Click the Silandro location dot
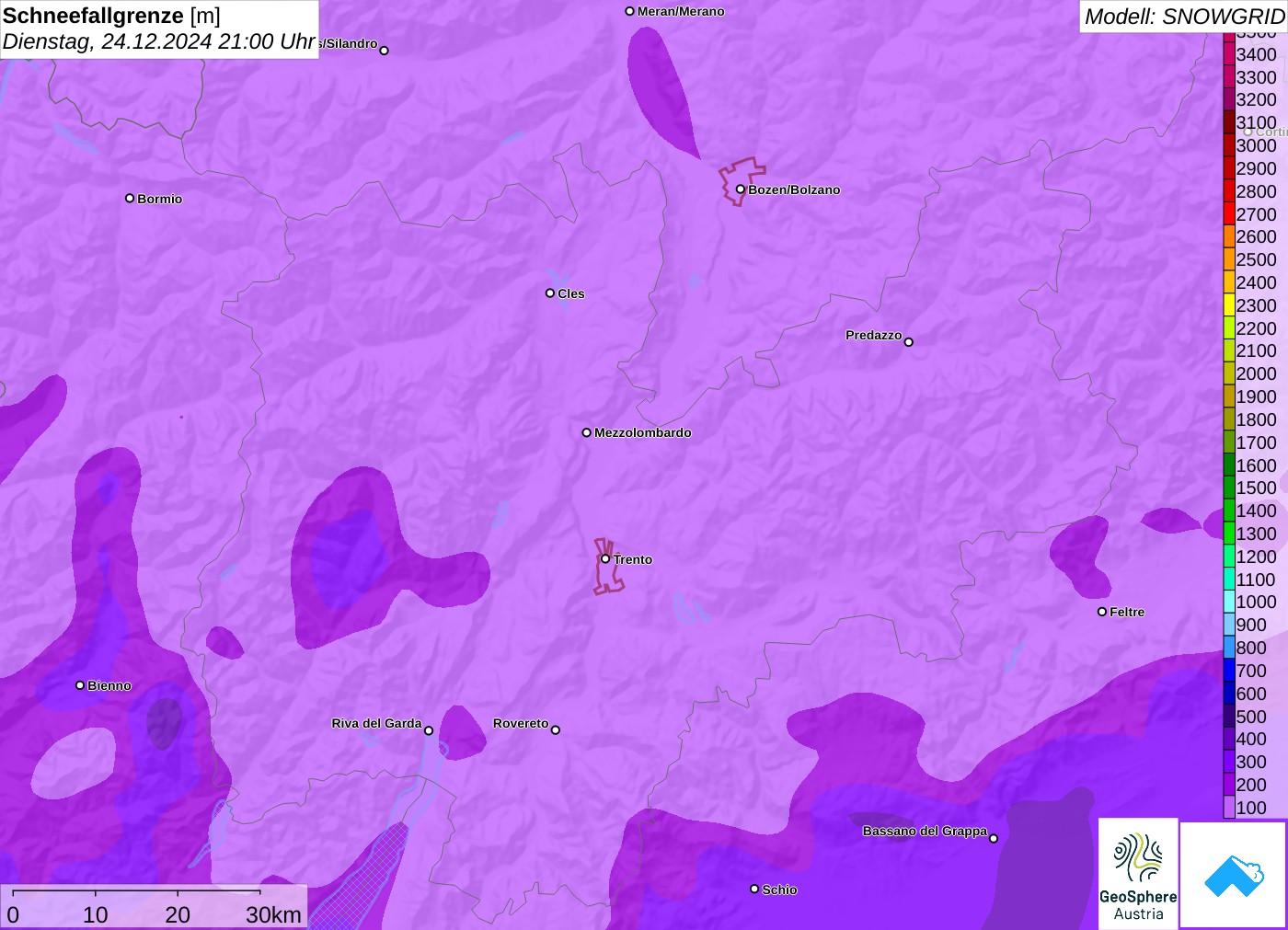 coord(385,51)
